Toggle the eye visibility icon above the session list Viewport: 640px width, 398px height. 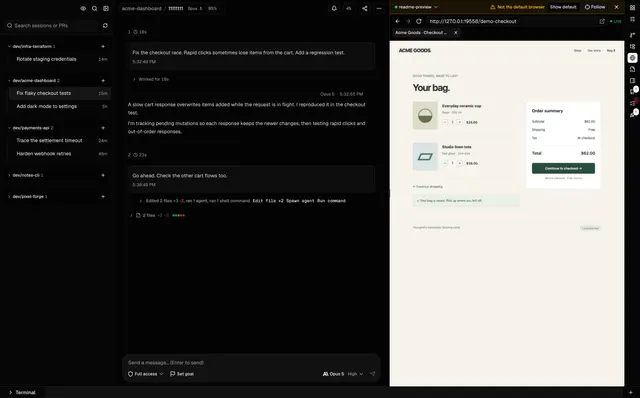tap(83, 9)
